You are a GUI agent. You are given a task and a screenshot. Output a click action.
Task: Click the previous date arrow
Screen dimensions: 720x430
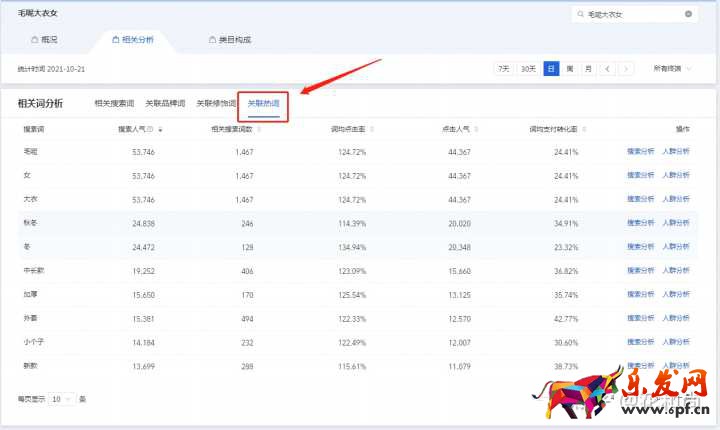pos(608,69)
